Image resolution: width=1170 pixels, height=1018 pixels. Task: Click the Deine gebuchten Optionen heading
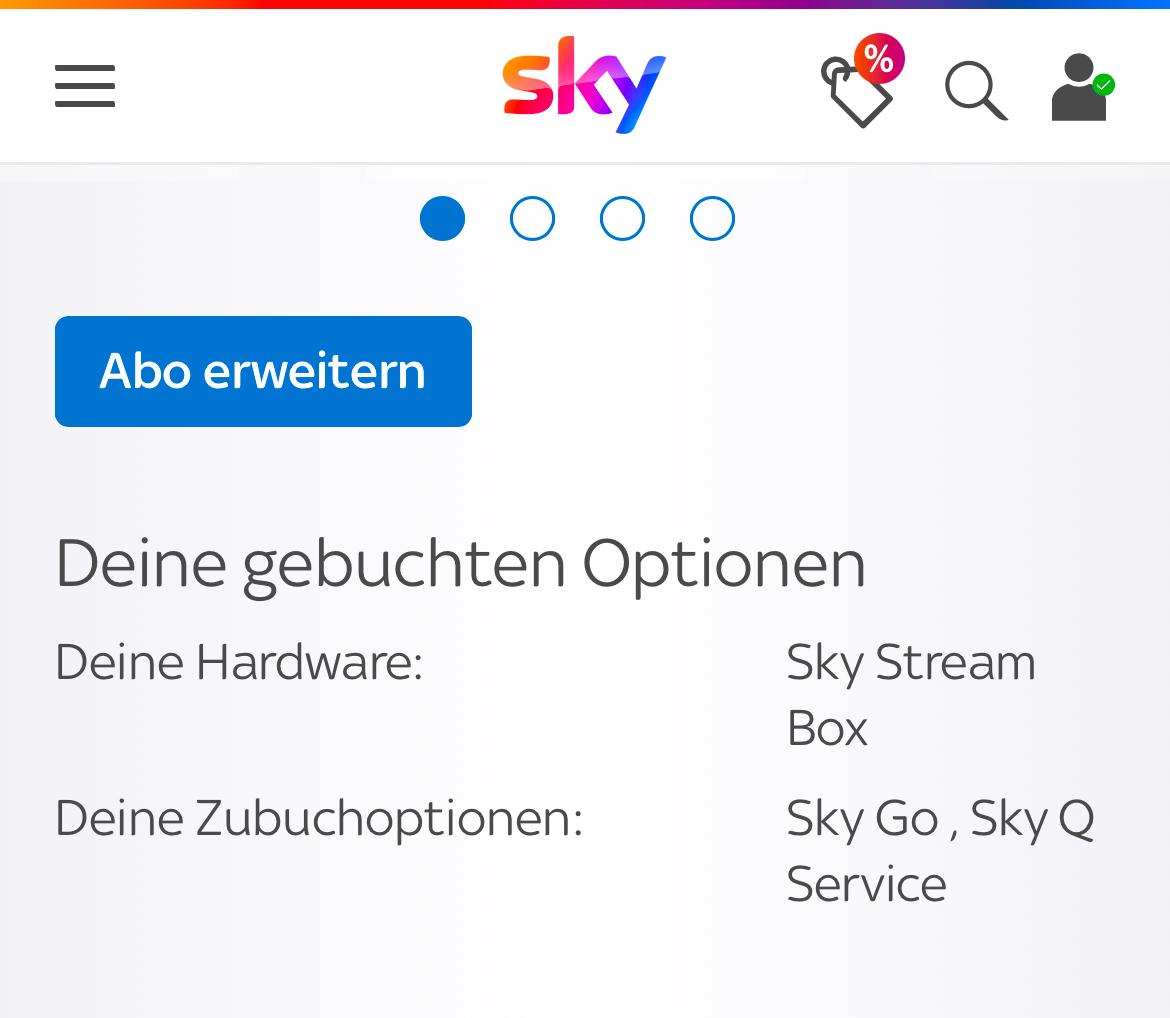[x=460, y=566]
